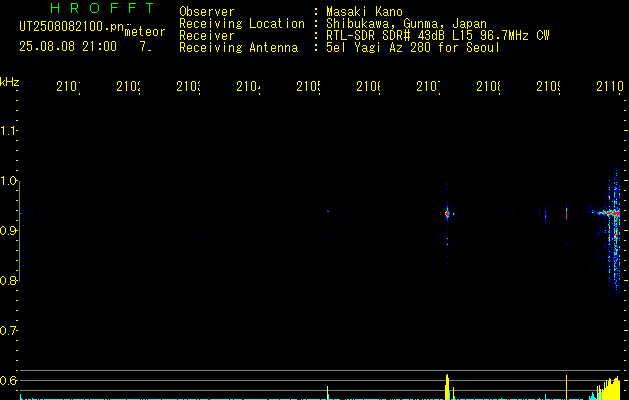Click the thin yellow power bar below the 2109 echo
Screen dimensions: 629x400
tap(566, 387)
